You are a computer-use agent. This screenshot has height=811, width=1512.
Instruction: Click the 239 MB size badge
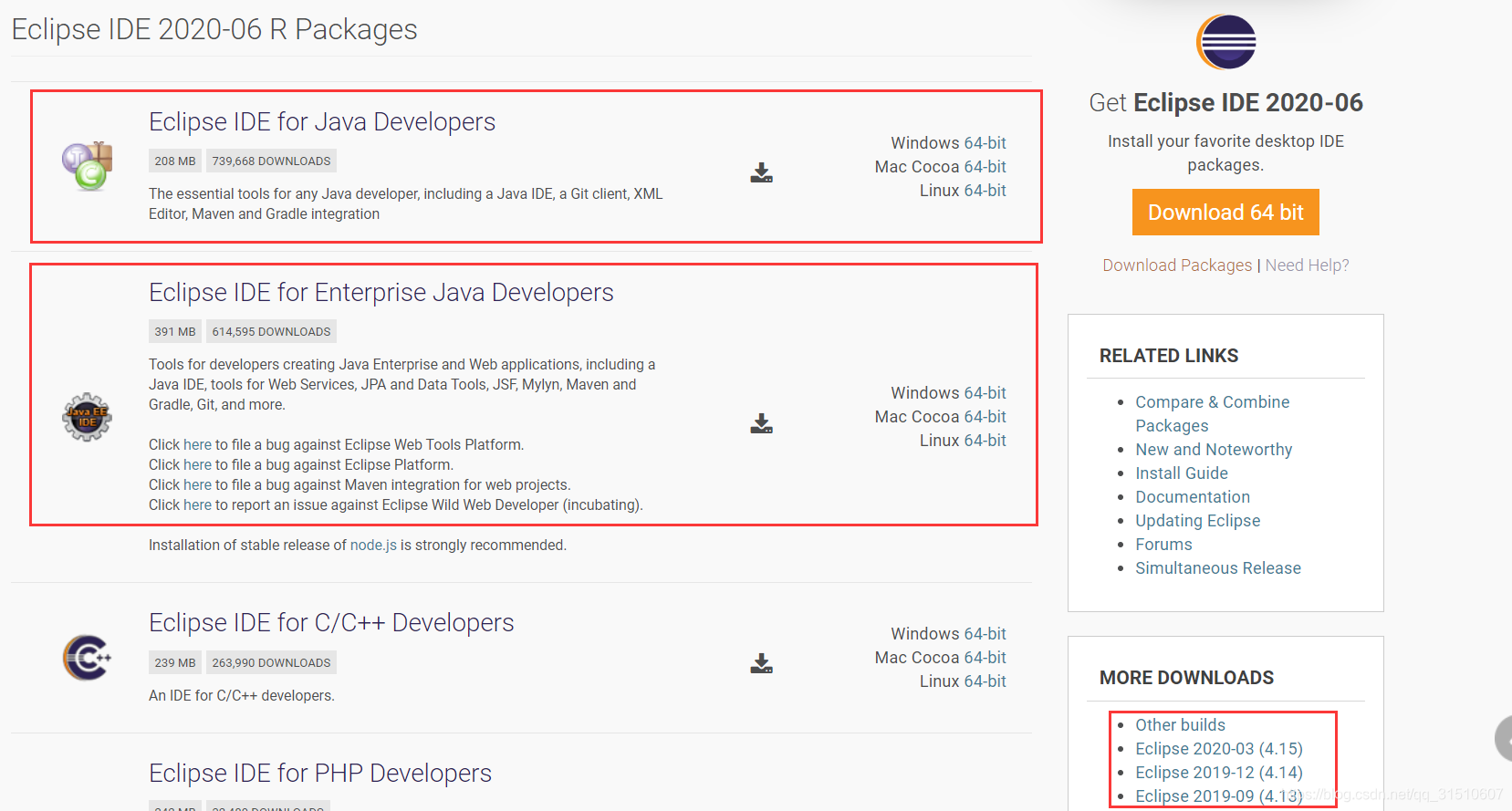pyautogui.click(x=175, y=662)
